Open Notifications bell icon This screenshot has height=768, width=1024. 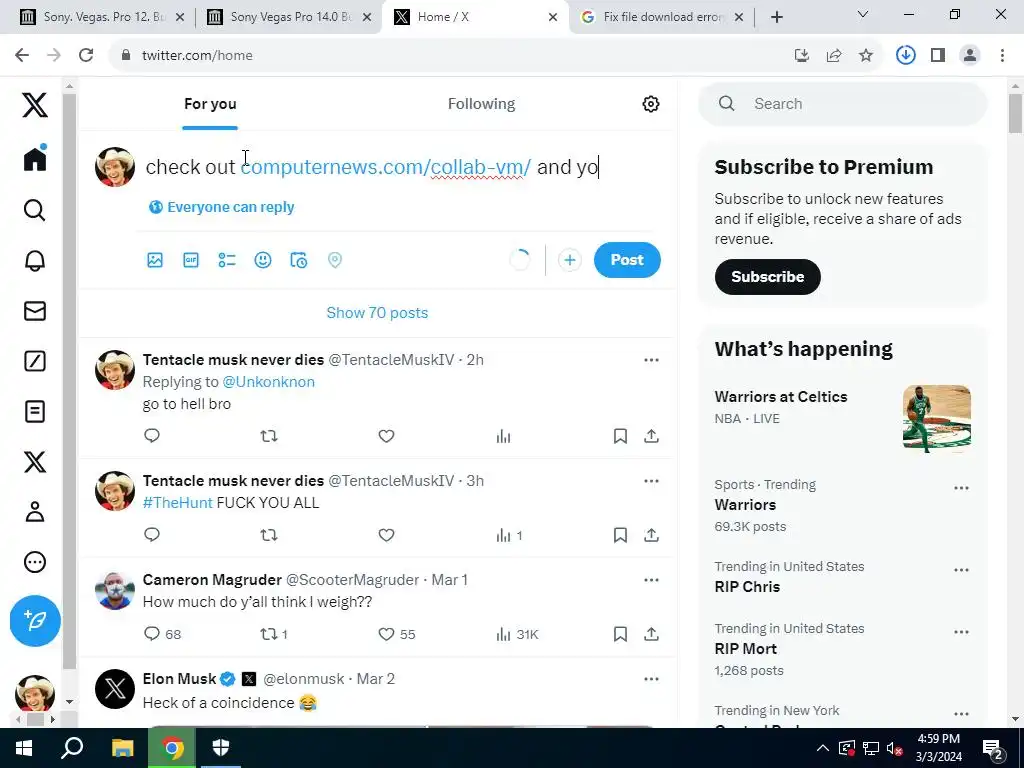click(x=35, y=261)
